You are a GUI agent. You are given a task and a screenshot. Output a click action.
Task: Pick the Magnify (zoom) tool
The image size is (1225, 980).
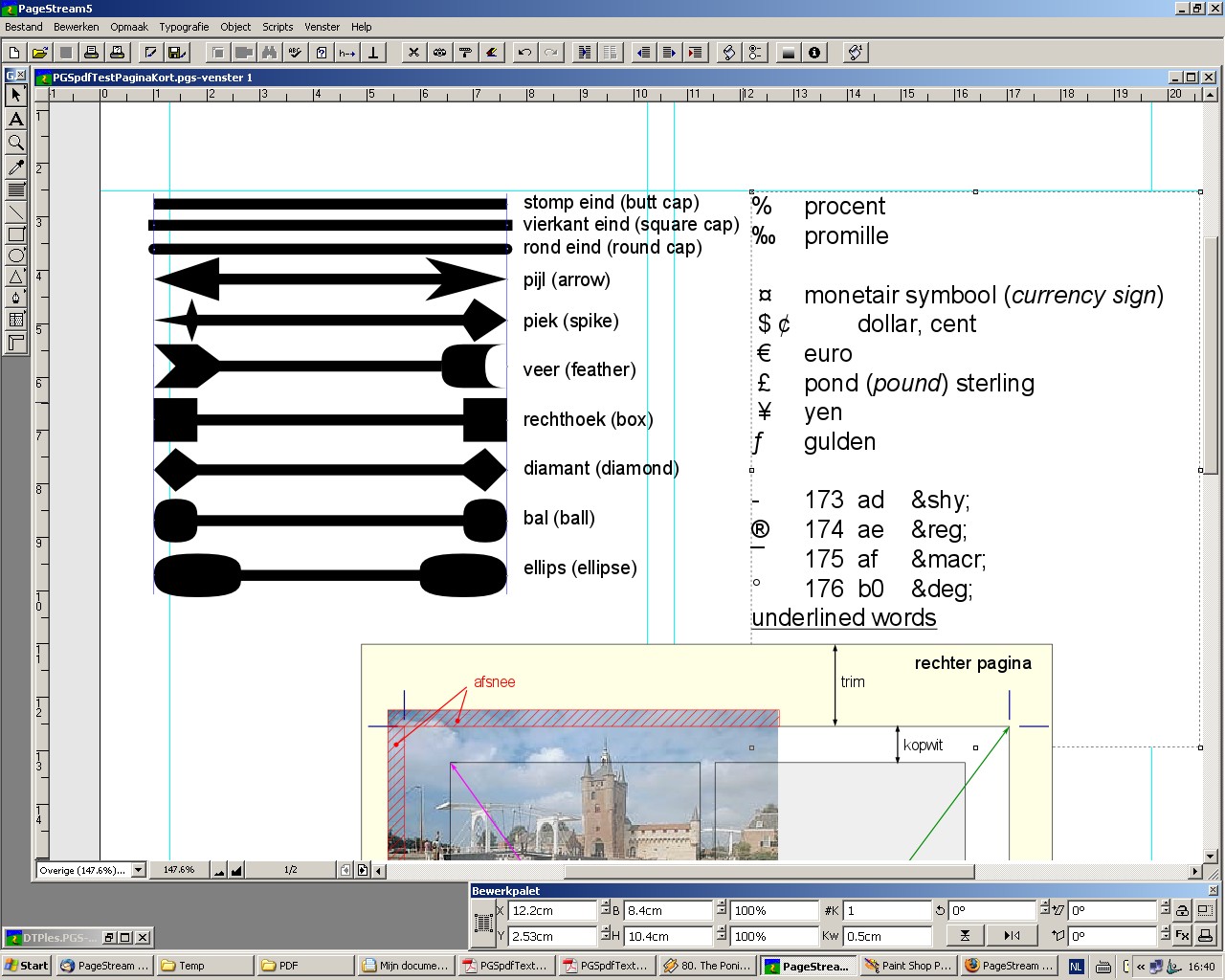pyautogui.click(x=16, y=143)
